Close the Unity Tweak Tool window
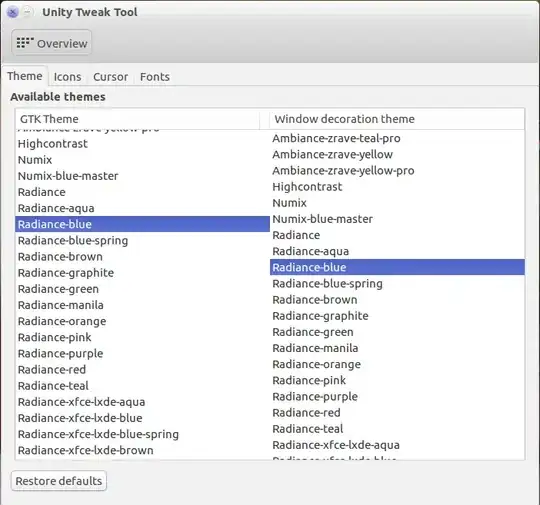 pos(12,12)
